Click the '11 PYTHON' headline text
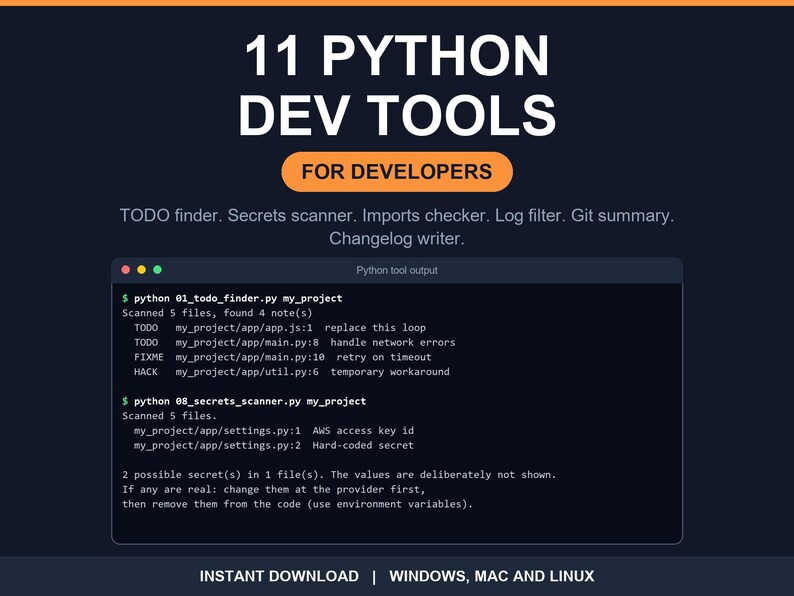This screenshot has height=596, width=794. point(397,56)
